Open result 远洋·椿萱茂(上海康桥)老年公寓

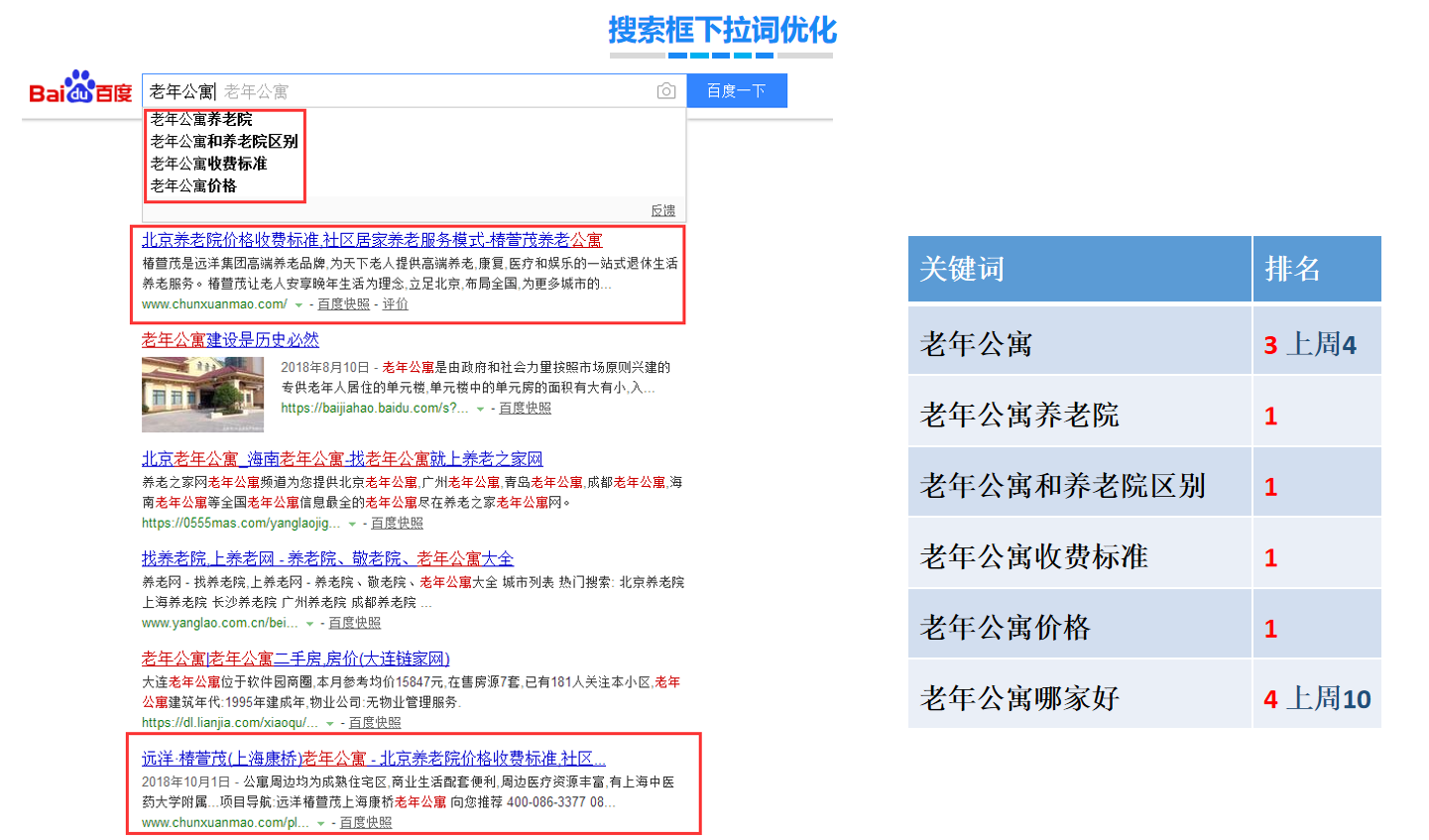coord(373,759)
